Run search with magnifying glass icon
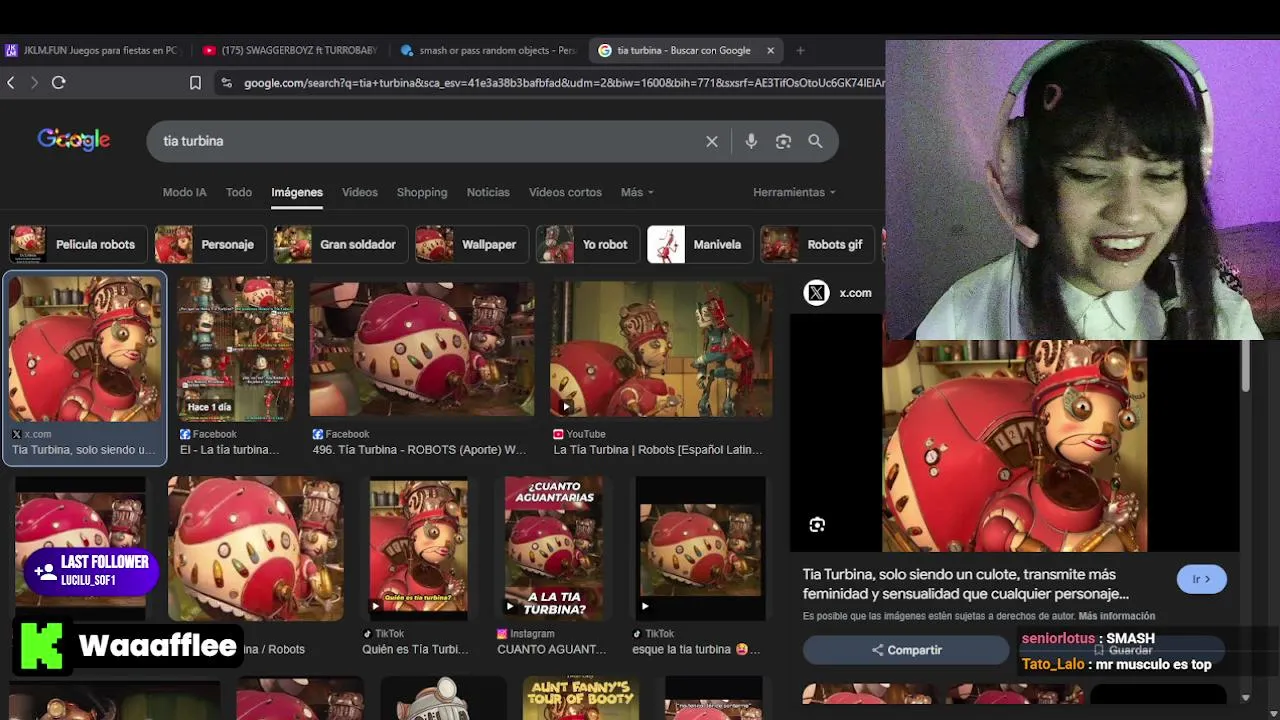 coord(815,141)
